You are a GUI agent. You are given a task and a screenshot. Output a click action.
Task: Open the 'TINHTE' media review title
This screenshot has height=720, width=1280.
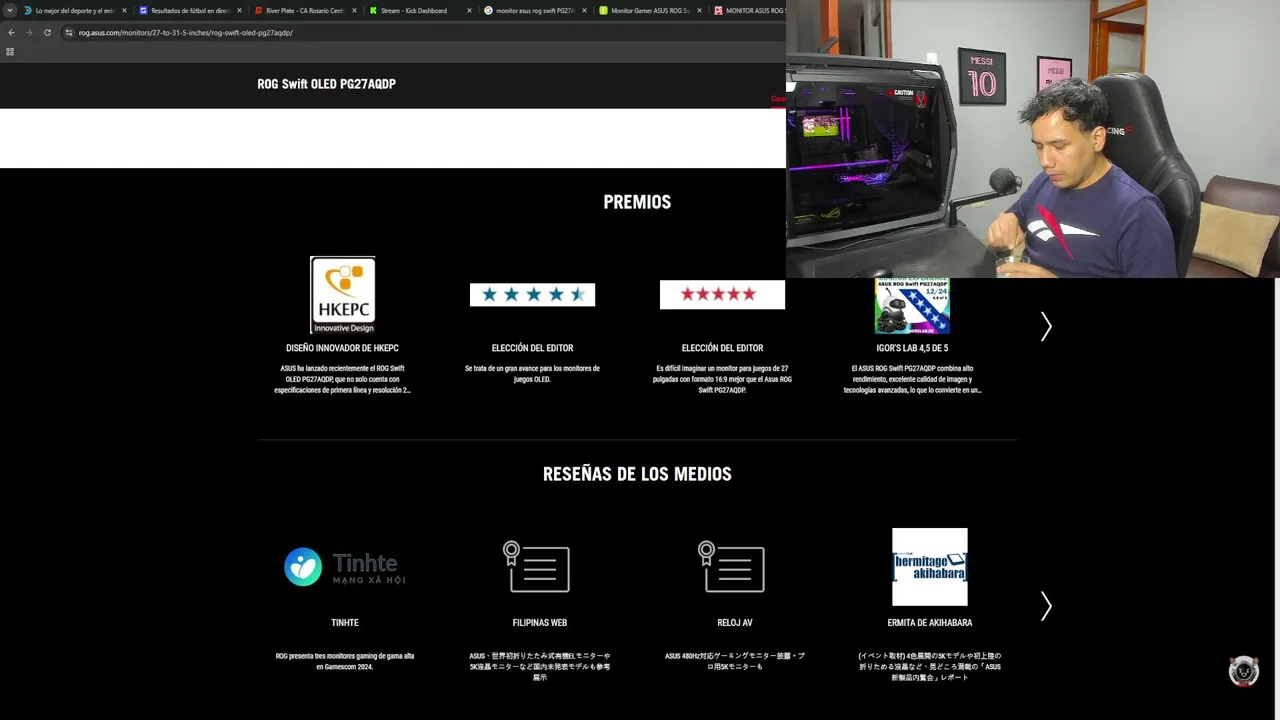click(x=345, y=623)
